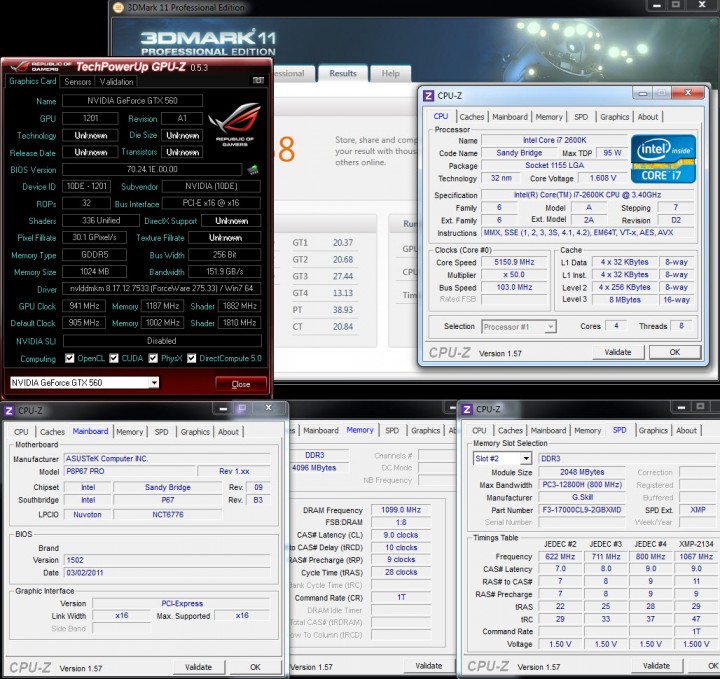Switch to the Sensors tab in GPU-Z

tap(78, 82)
